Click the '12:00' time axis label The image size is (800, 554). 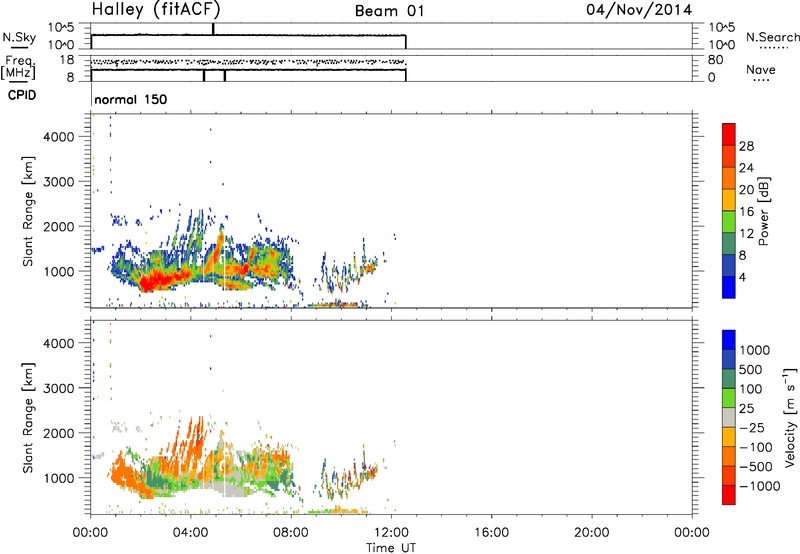click(x=391, y=533)
